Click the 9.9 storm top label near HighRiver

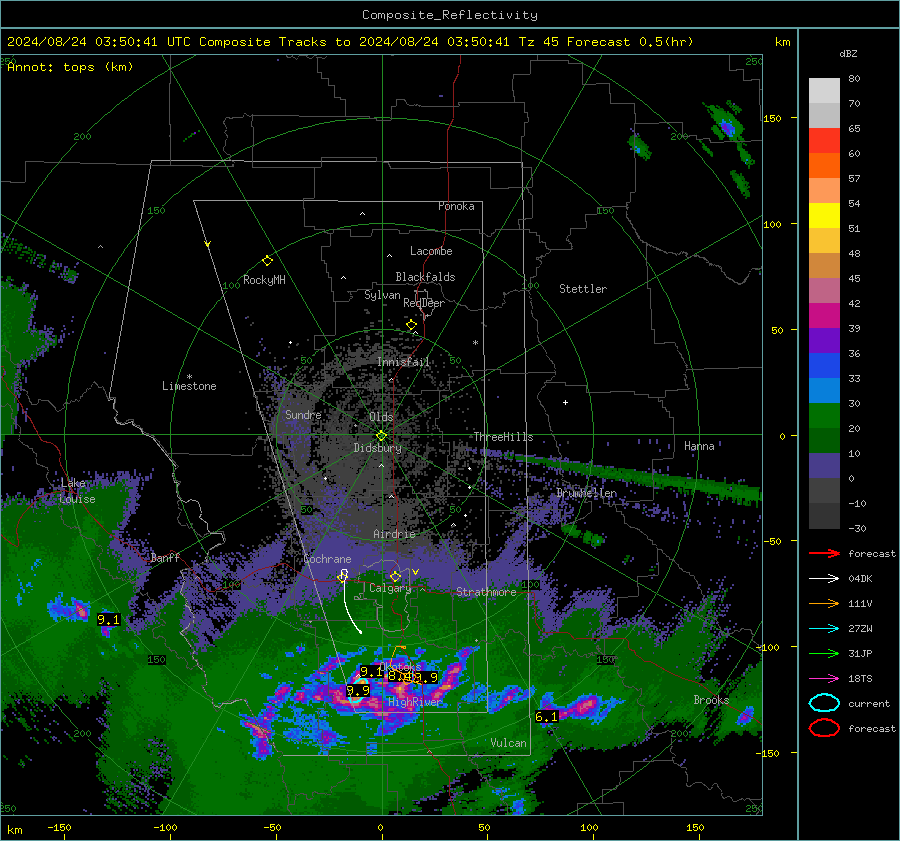tap(358, 691)
